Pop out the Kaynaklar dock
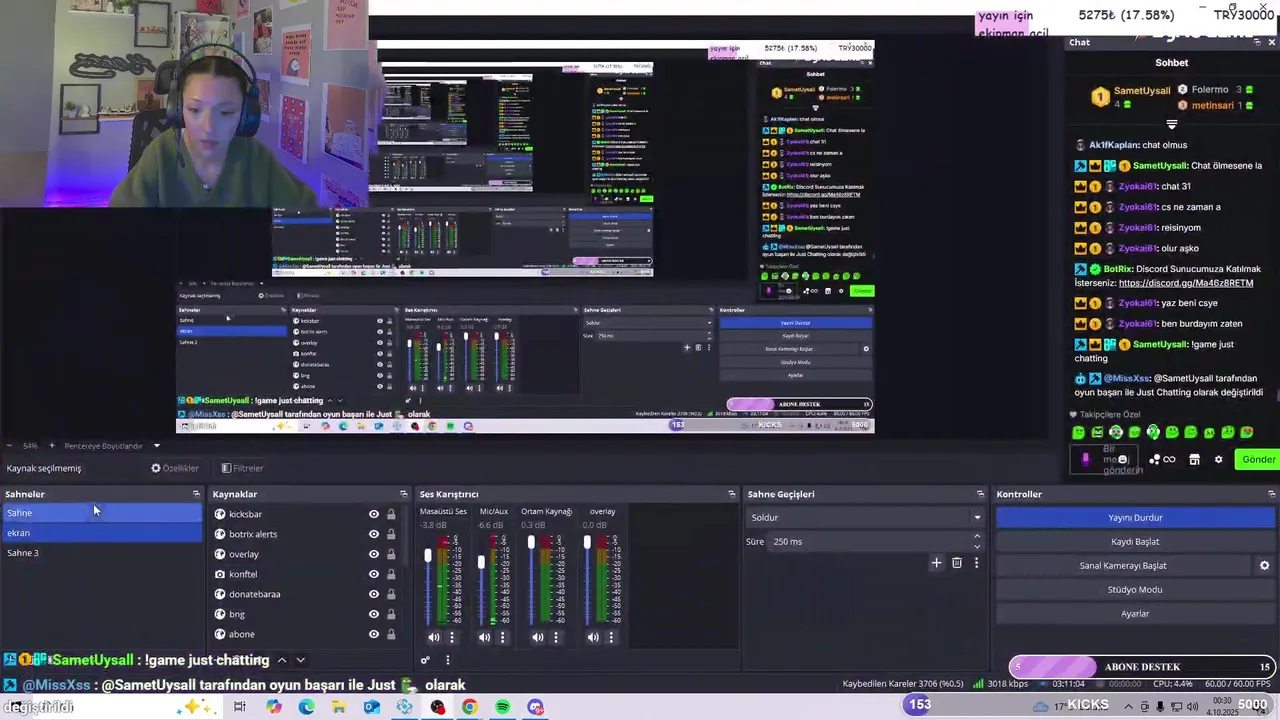This screenshot has width=1280, height=720. tap(404, 494)
